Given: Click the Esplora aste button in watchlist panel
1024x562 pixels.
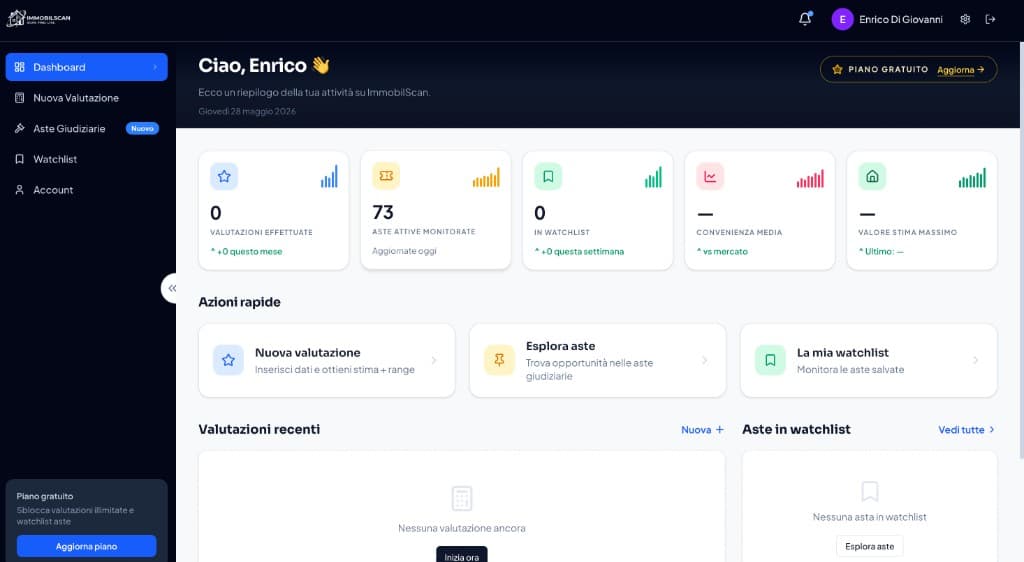Looking at the screenshot, I should (869, 546).
